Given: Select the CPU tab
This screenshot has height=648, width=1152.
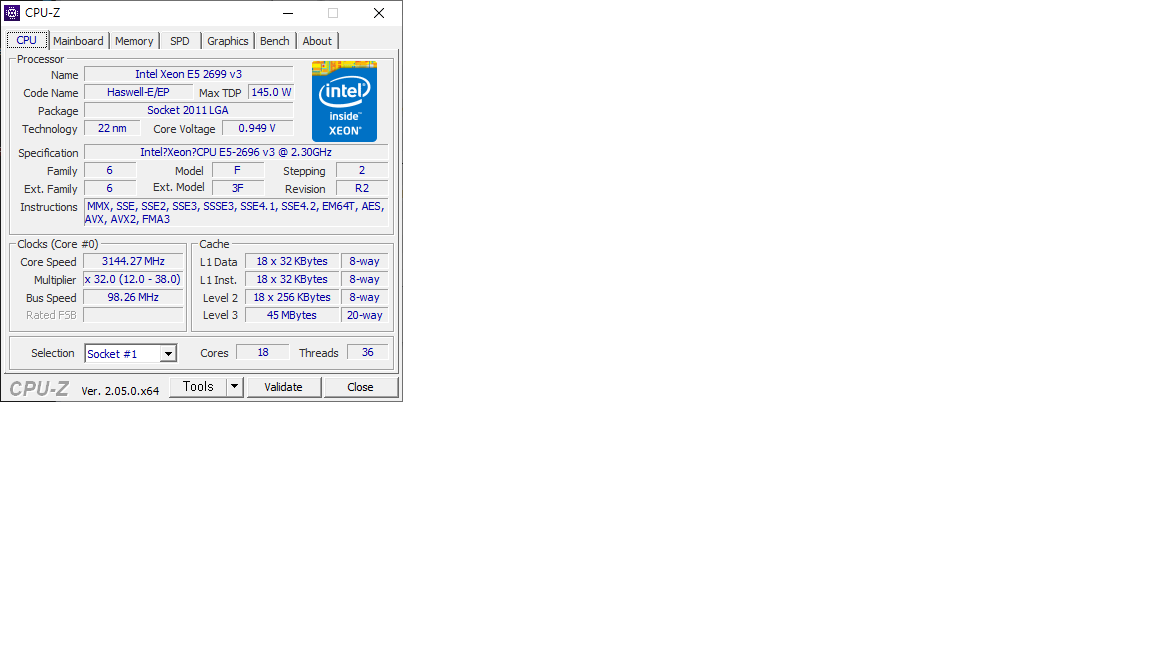Looking at the screenshot, I should tap(27, 40).
